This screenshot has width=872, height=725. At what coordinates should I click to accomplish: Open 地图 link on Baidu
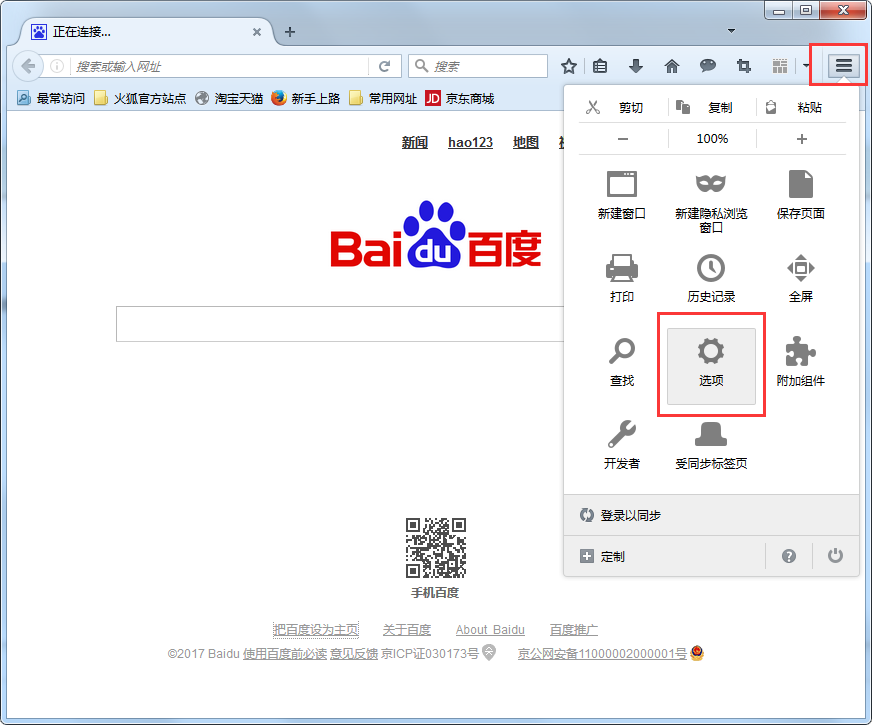click(526, 142)
